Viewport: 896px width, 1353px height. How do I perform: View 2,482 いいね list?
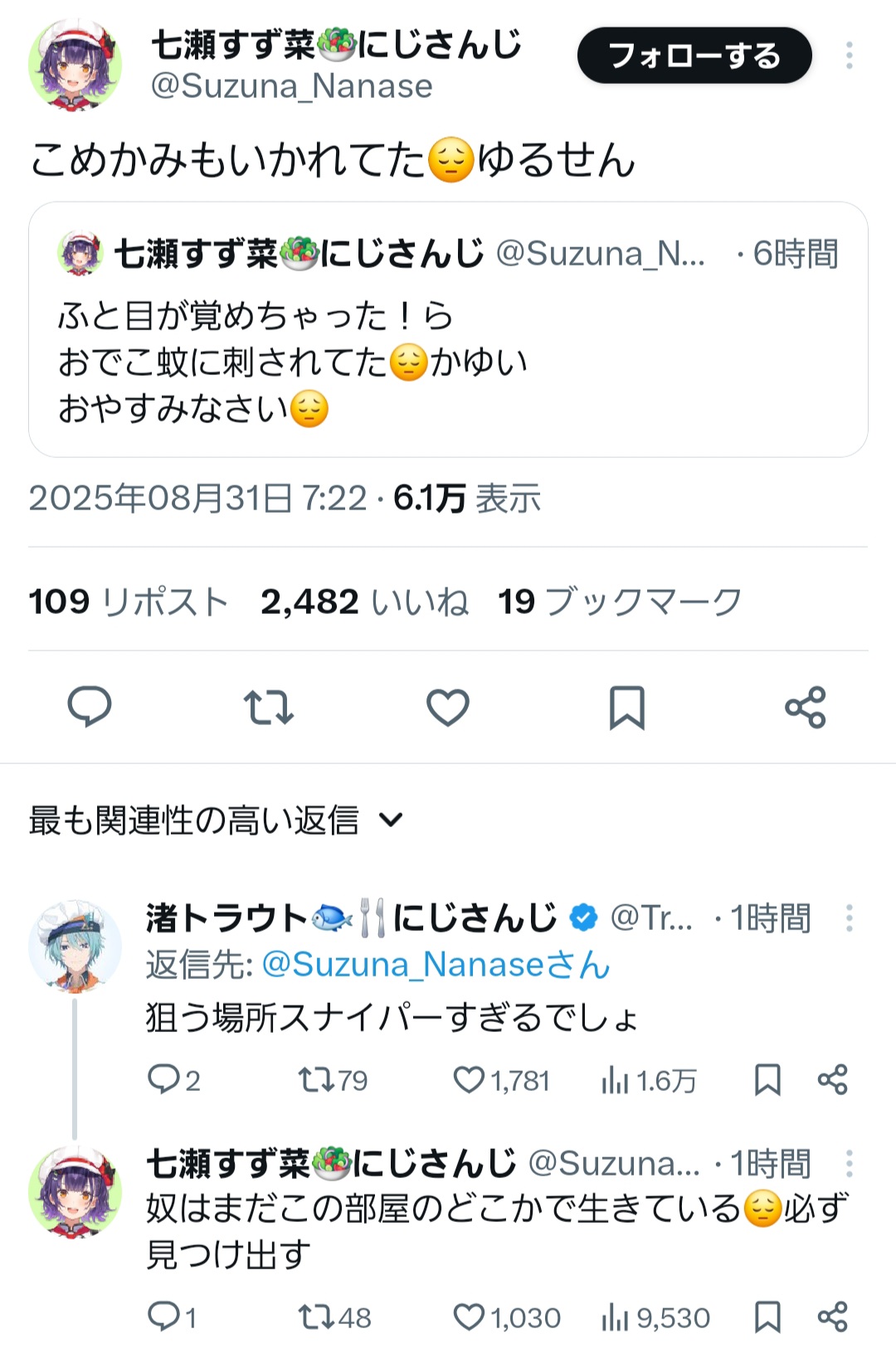[x=364, y=601]
